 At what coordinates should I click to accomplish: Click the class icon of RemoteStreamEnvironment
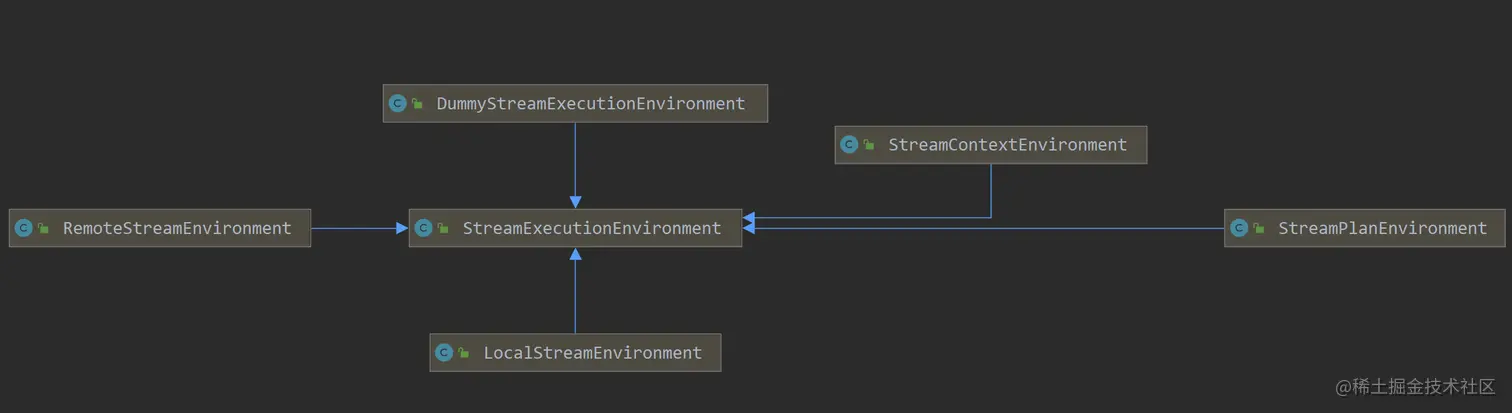(23, 228)
